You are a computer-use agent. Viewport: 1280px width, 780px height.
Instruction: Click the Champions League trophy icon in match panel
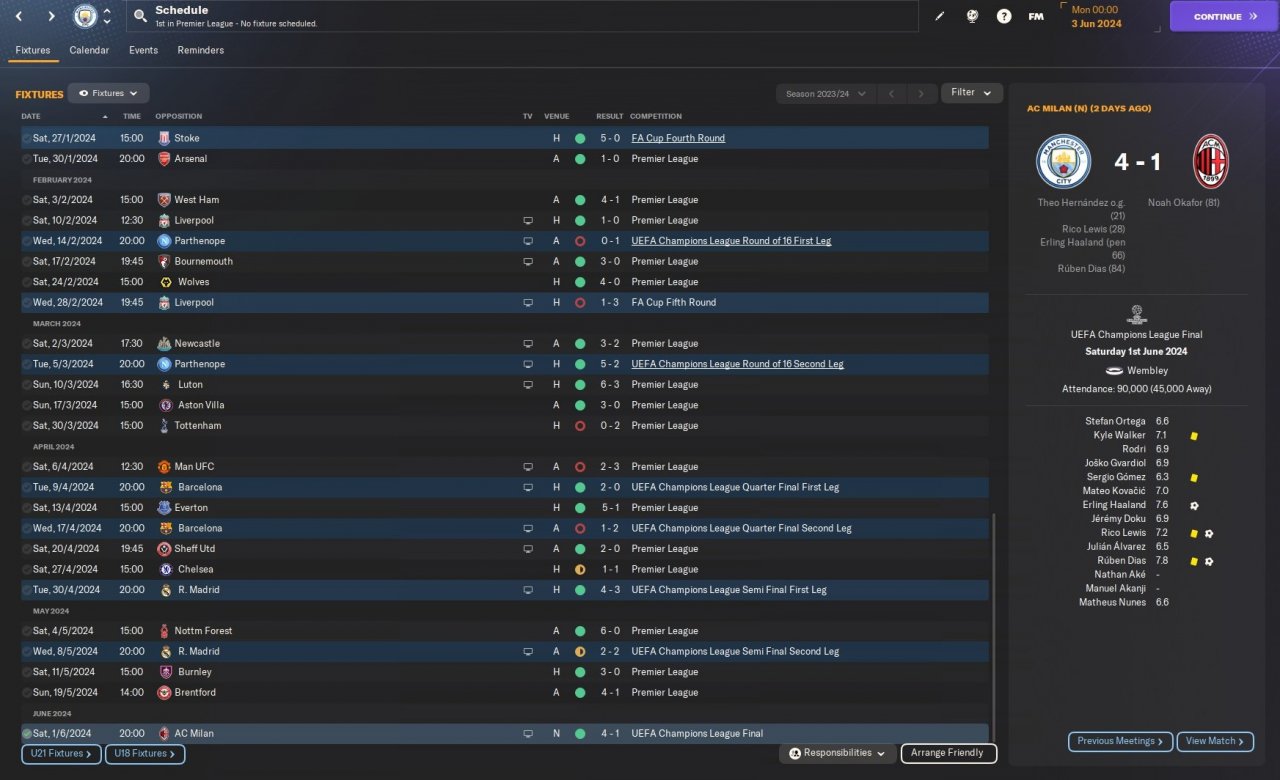pos(1137,314)
